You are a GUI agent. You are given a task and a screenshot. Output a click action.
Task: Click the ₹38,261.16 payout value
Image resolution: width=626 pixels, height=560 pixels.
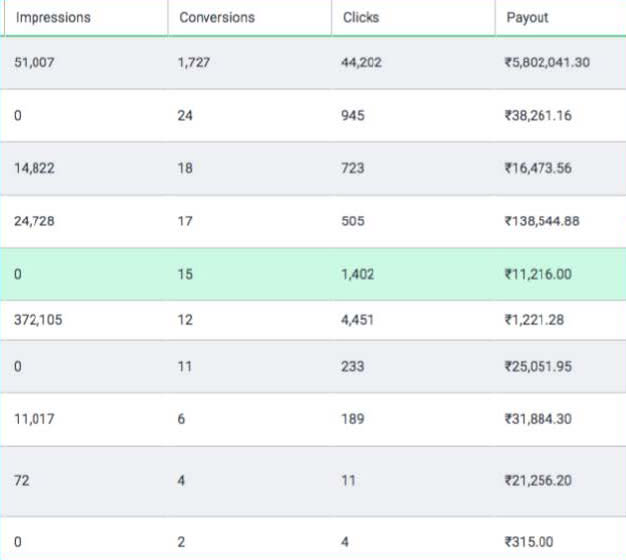pos(538,116)
